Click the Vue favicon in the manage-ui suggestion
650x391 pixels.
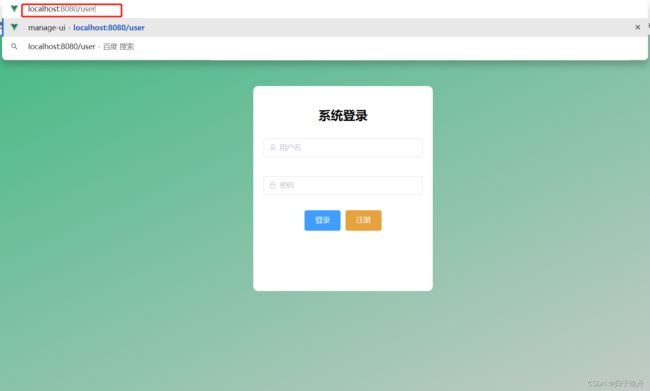pos(15,27)
